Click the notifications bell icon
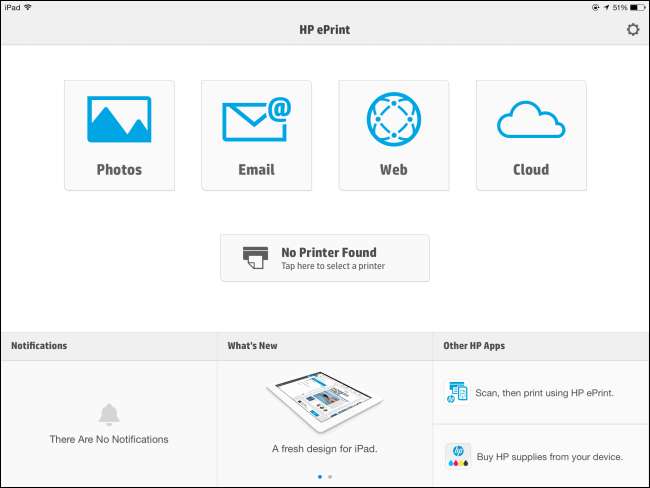The width and height of the screenshot is (650, 488). (109, 414)
